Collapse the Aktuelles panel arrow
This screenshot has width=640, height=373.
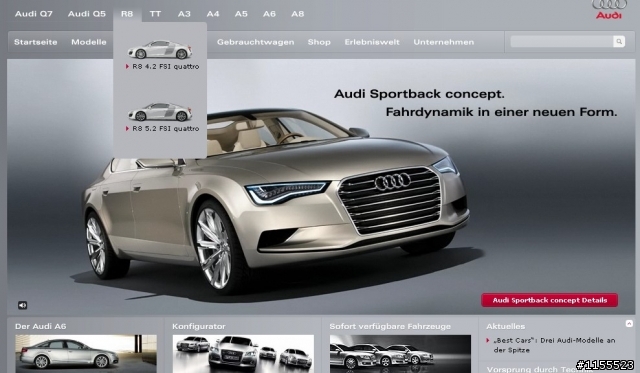tap(629, 324)
